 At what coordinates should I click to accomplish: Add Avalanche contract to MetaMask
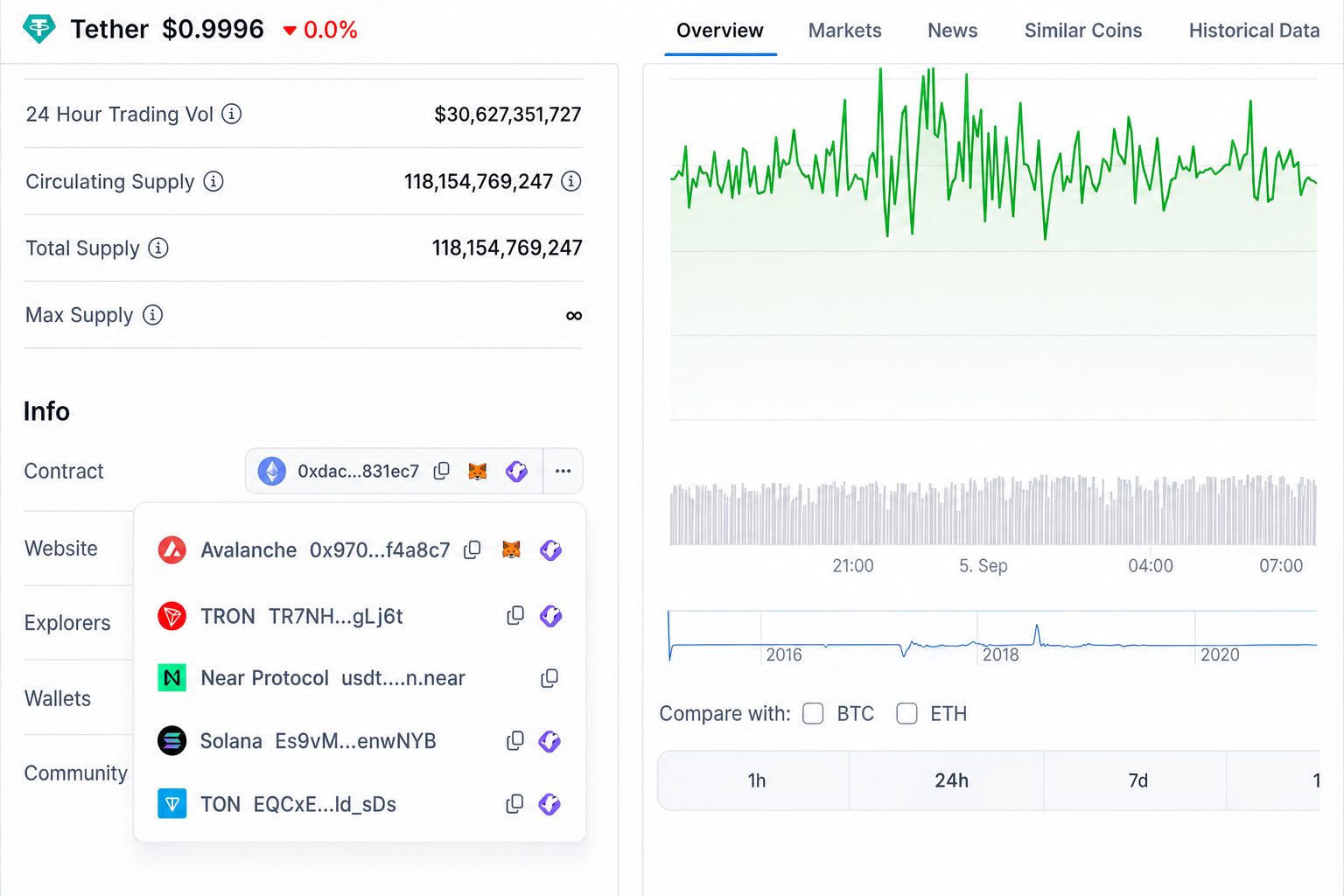coord(512,549)
